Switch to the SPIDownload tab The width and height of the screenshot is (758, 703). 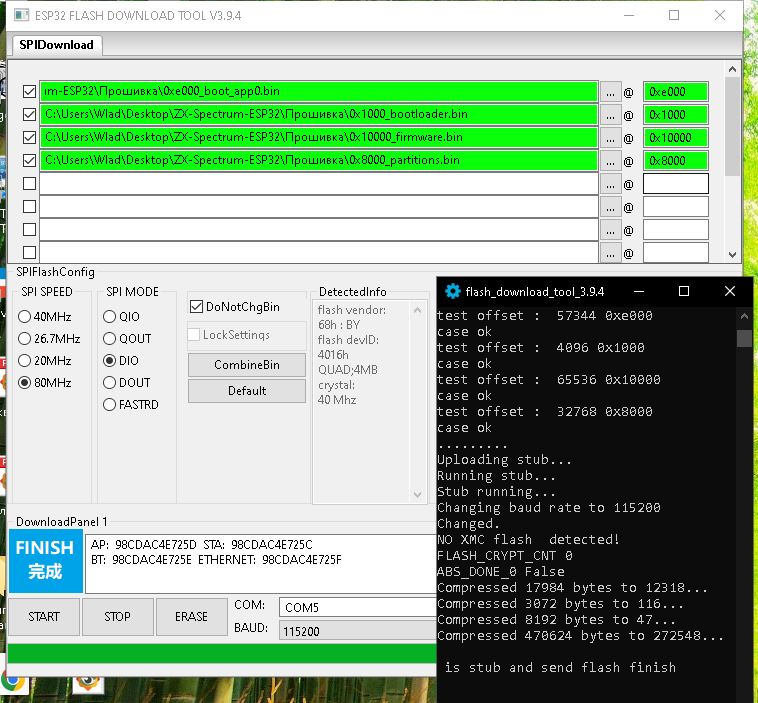pos(57,45)
